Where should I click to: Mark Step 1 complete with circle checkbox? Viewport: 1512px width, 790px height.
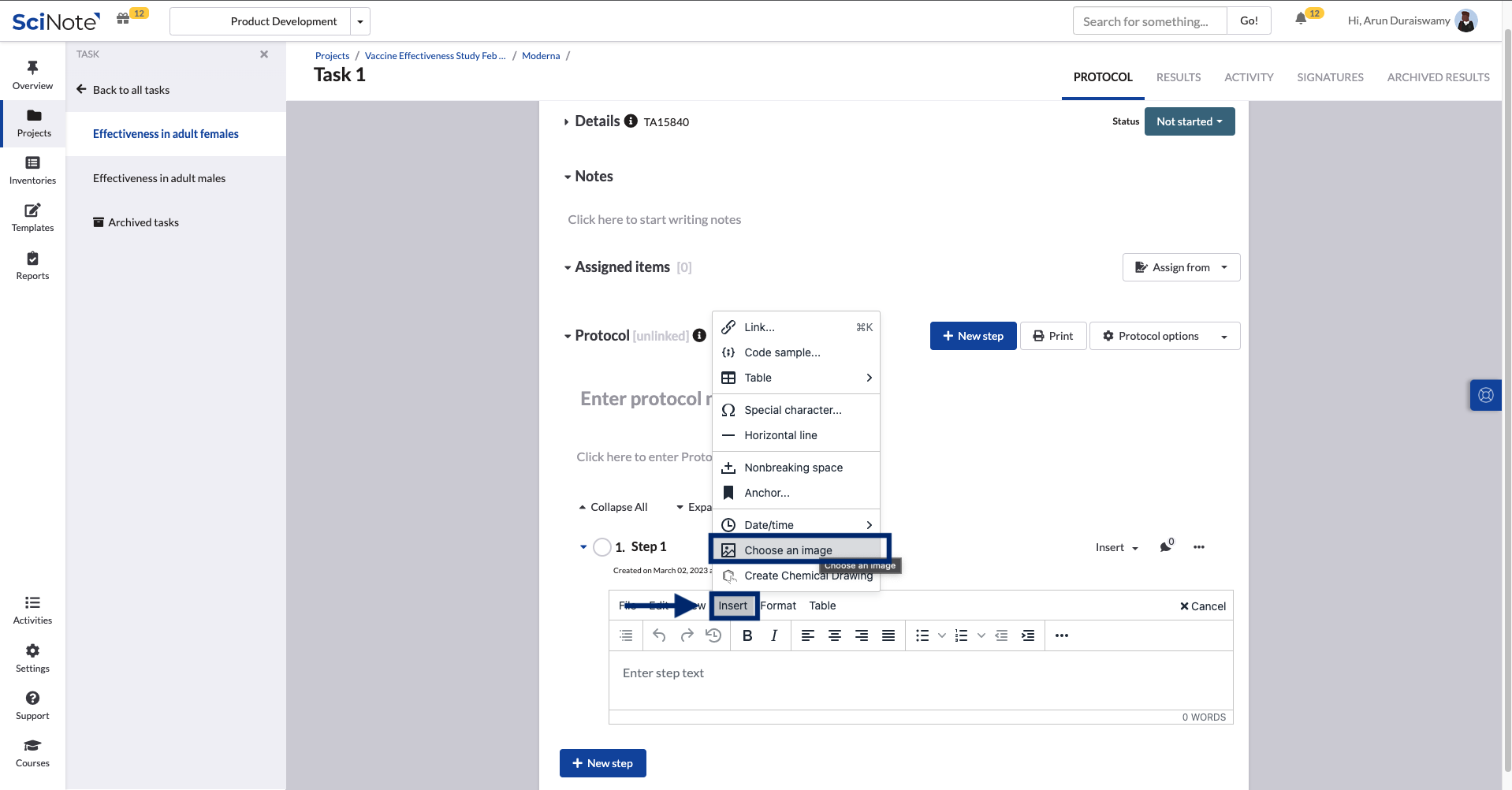602,547
